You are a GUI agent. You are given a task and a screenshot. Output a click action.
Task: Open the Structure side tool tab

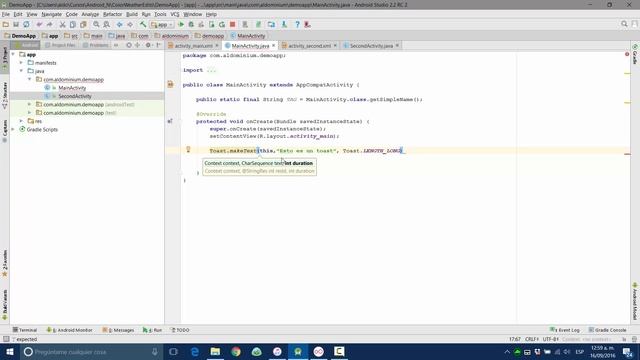(x=5, y=96)
